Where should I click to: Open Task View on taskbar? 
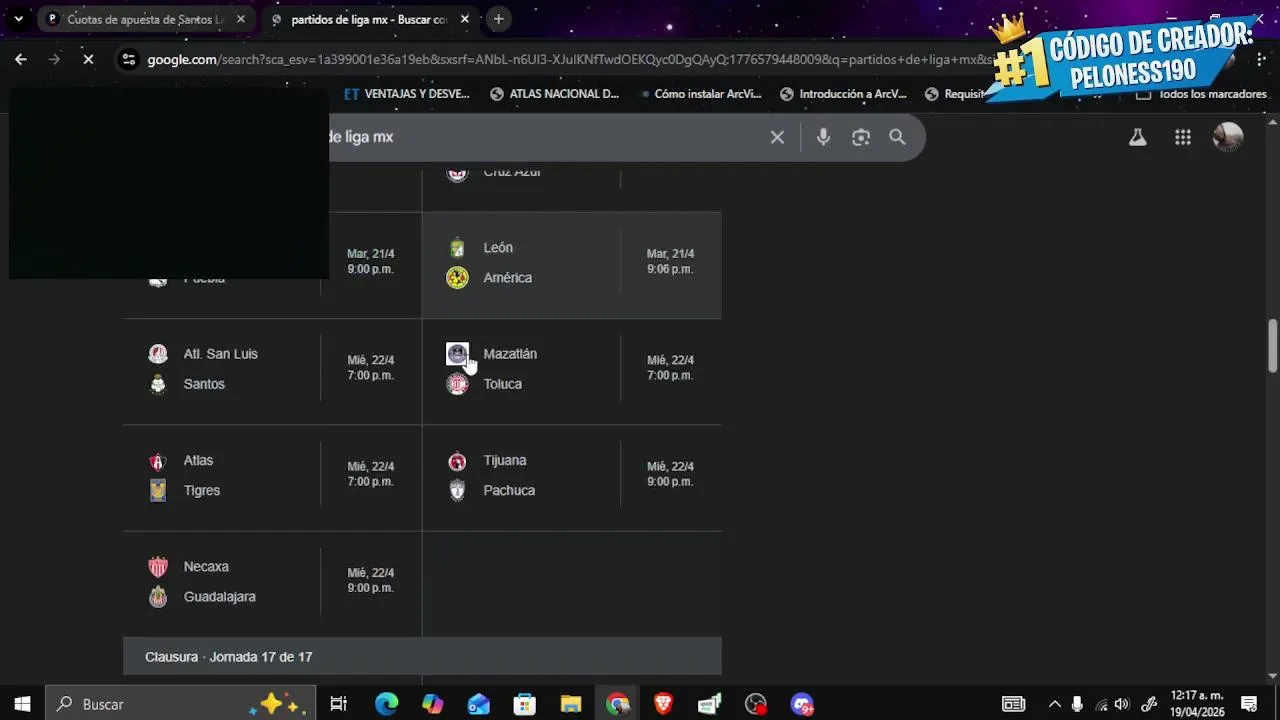[x=338, y=704]
